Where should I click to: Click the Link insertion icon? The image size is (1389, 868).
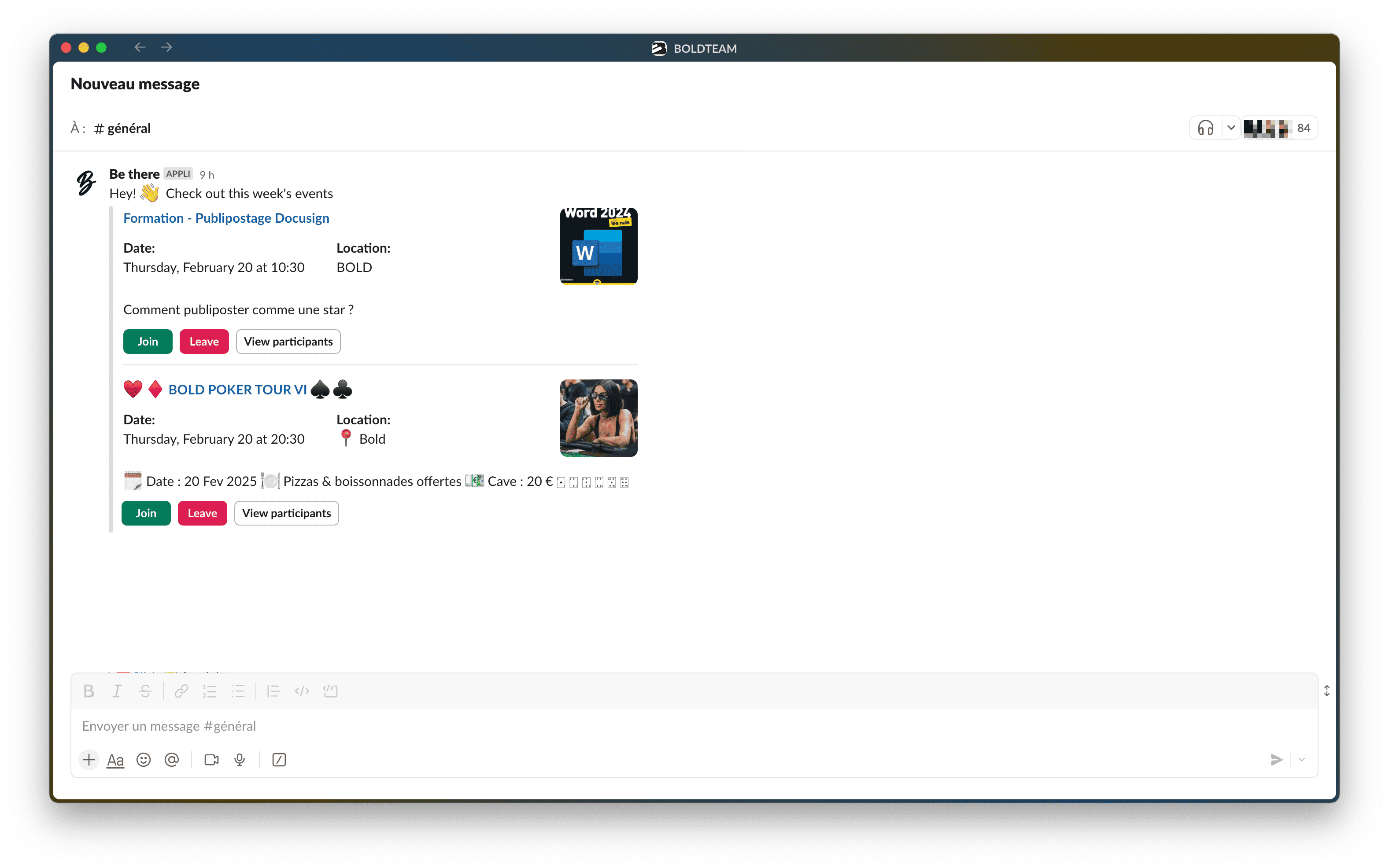[181, 691]
